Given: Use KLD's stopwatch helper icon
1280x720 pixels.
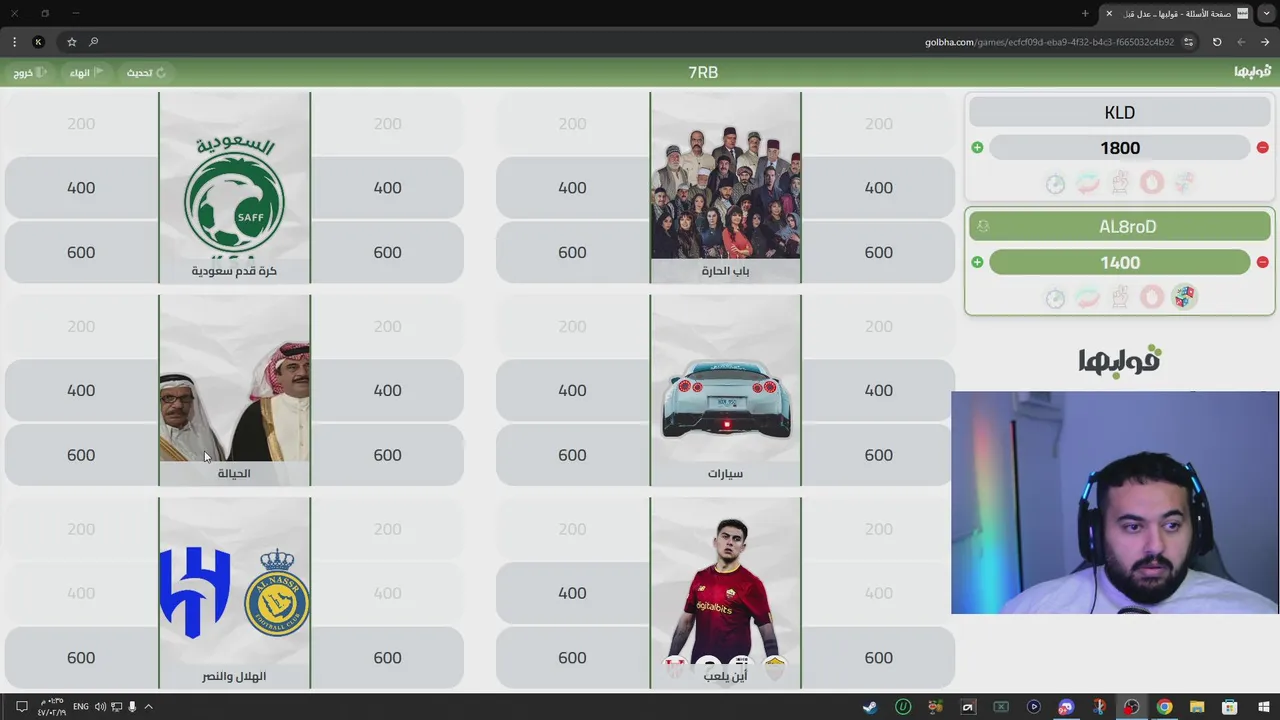Looking at the screenshot, I should pyautogui.click(x=1055, y=183).
